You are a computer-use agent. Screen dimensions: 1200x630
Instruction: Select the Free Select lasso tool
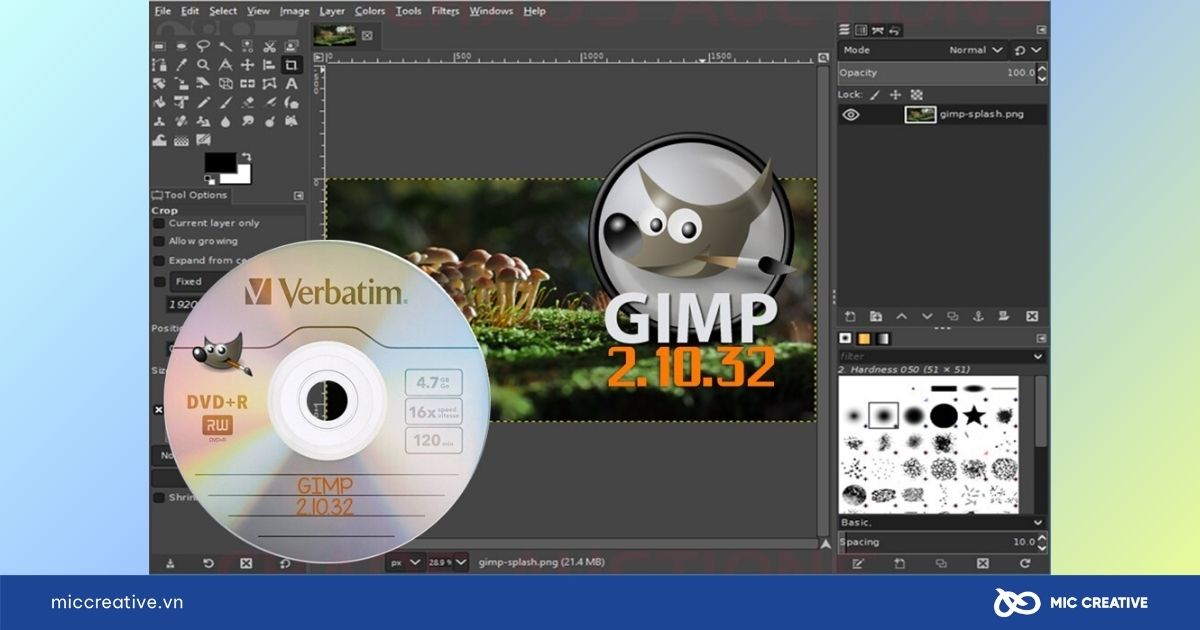(x=203, y=46)
